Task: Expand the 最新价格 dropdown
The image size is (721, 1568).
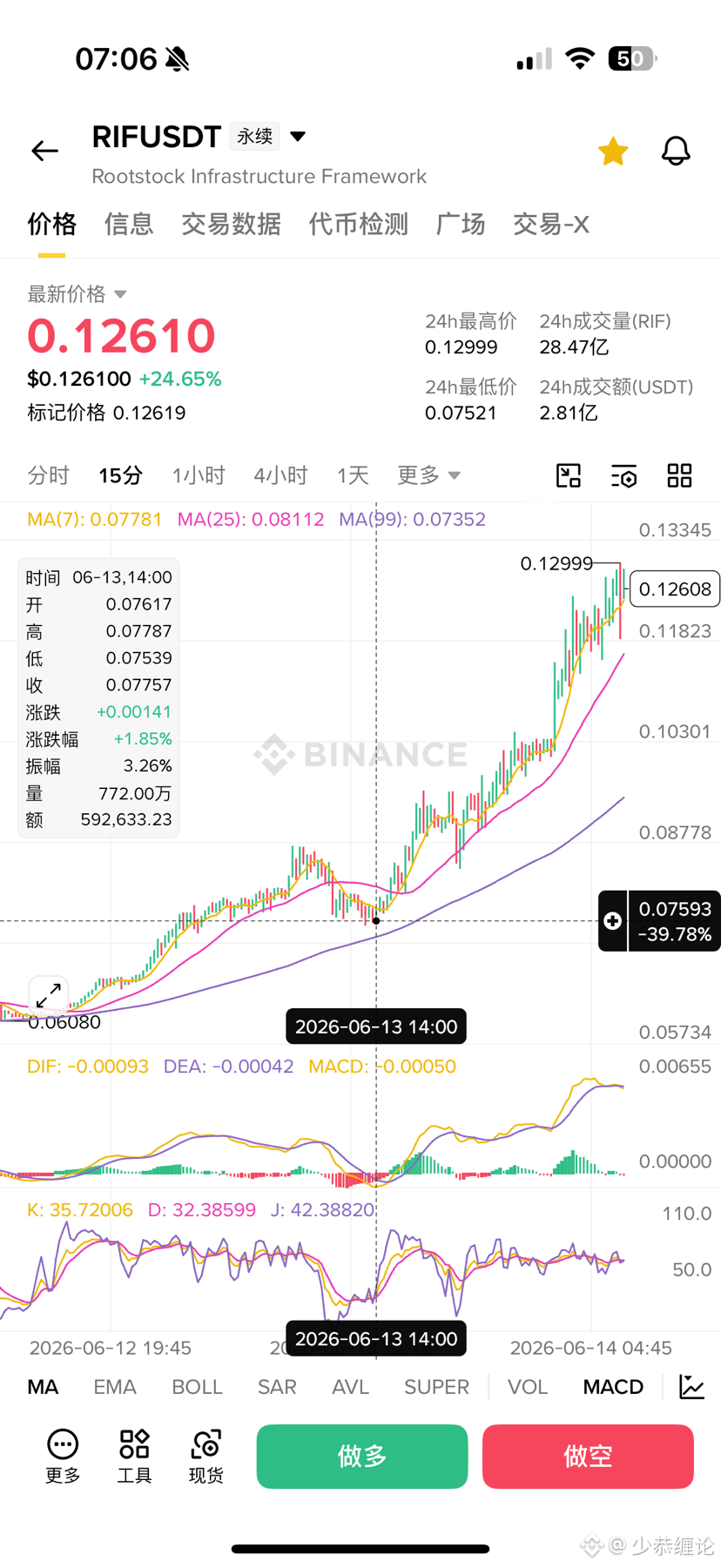Action: (x=77, y=294)
